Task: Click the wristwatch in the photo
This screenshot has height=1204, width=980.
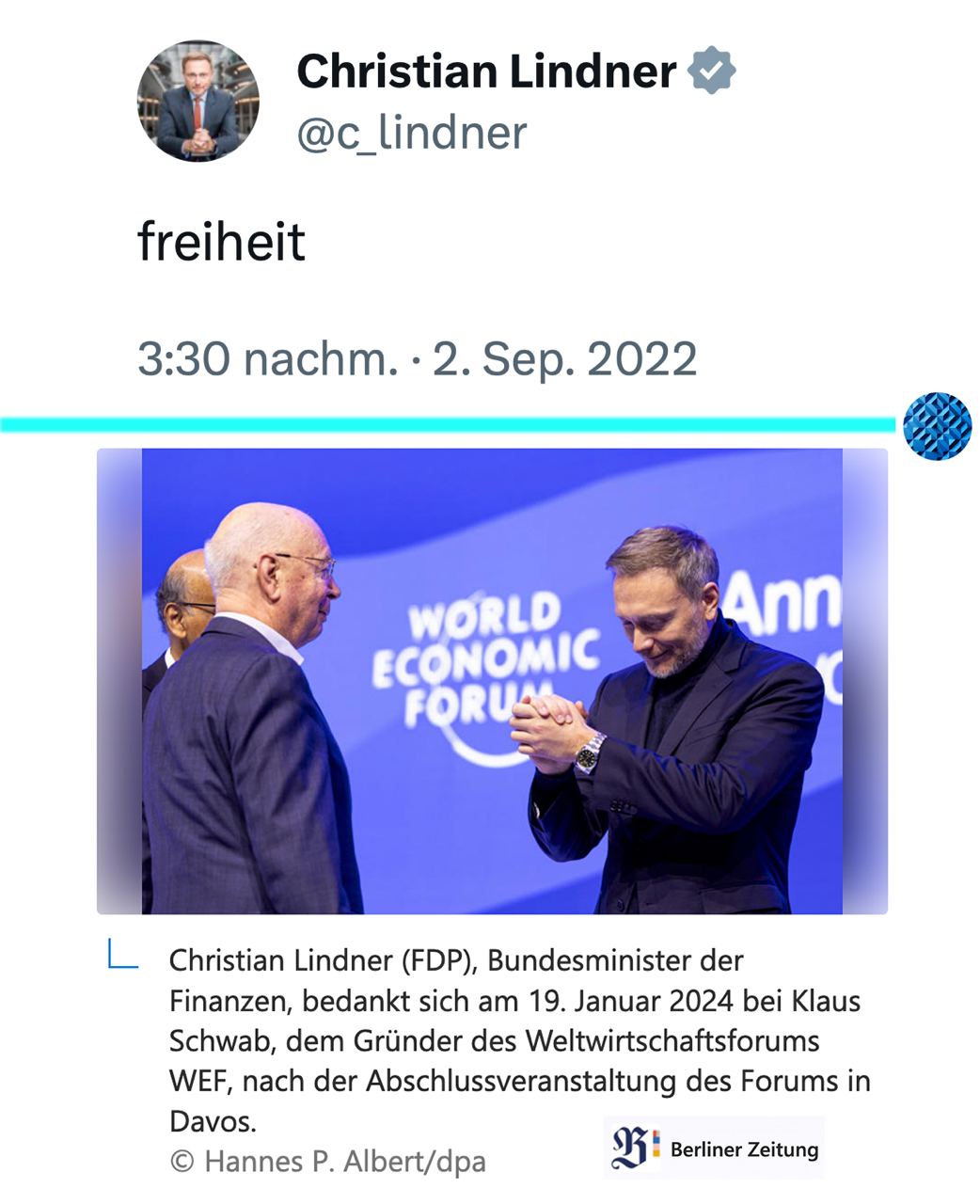Action: click(x=591, y=751)
